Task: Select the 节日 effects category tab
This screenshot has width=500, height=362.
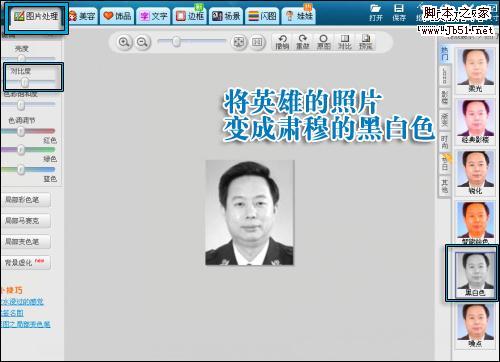Action: point(445,164)
